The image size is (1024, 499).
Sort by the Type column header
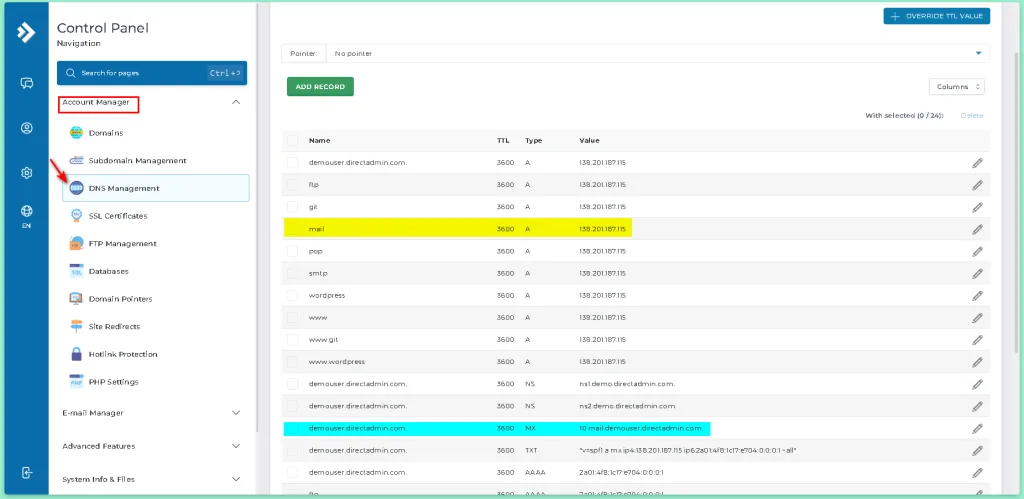(x=534, y=140)
